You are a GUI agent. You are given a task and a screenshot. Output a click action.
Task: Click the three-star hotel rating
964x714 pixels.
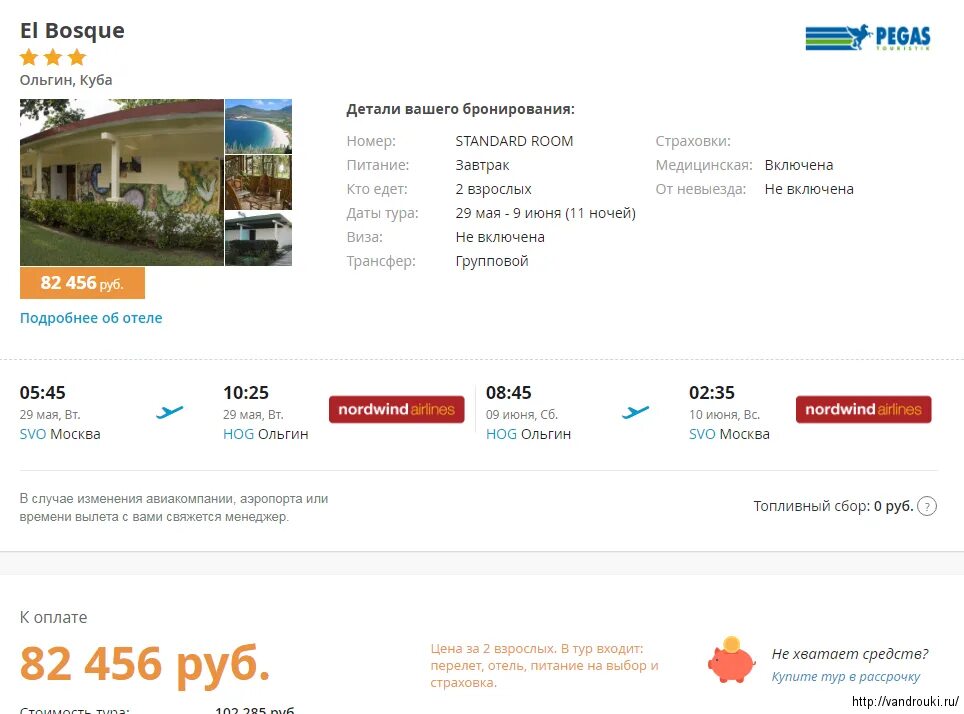(53, 58)
